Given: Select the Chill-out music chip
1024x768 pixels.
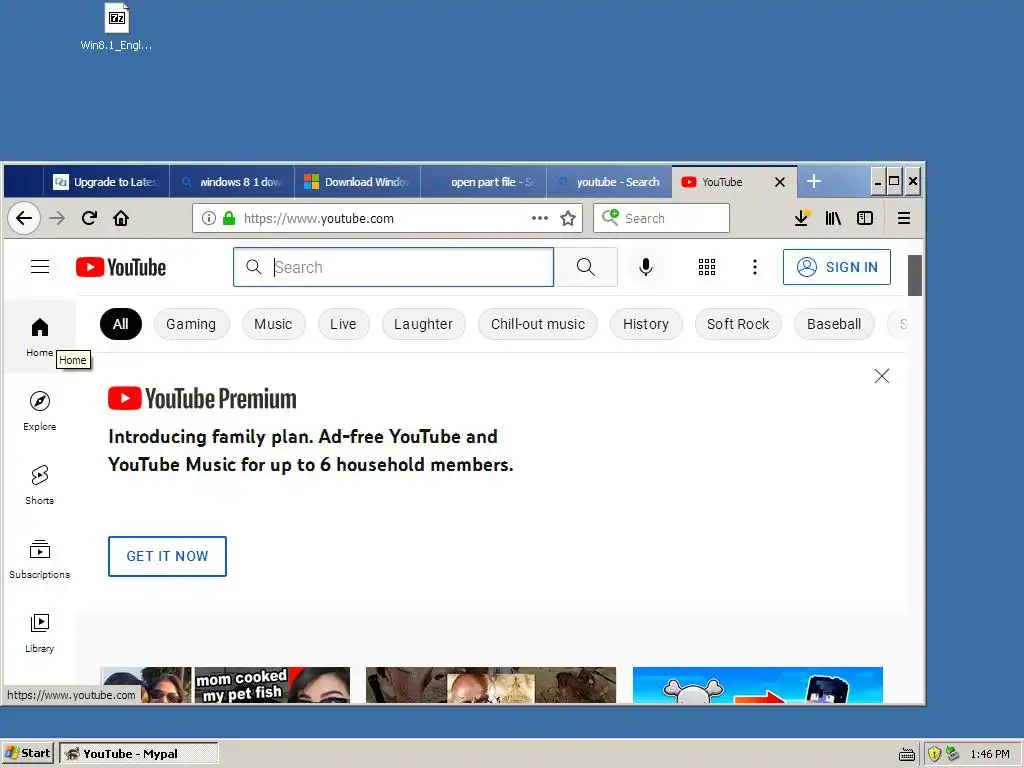Looking at the screenshot, I should click(537, 324).
